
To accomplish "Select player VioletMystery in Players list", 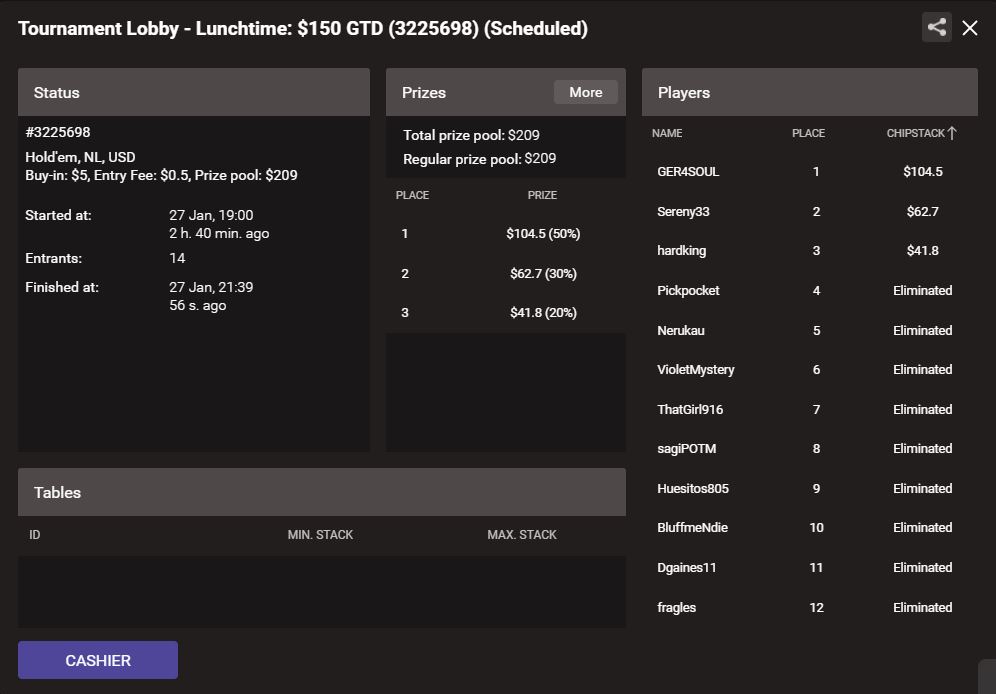I will click(x=810, y=370).
